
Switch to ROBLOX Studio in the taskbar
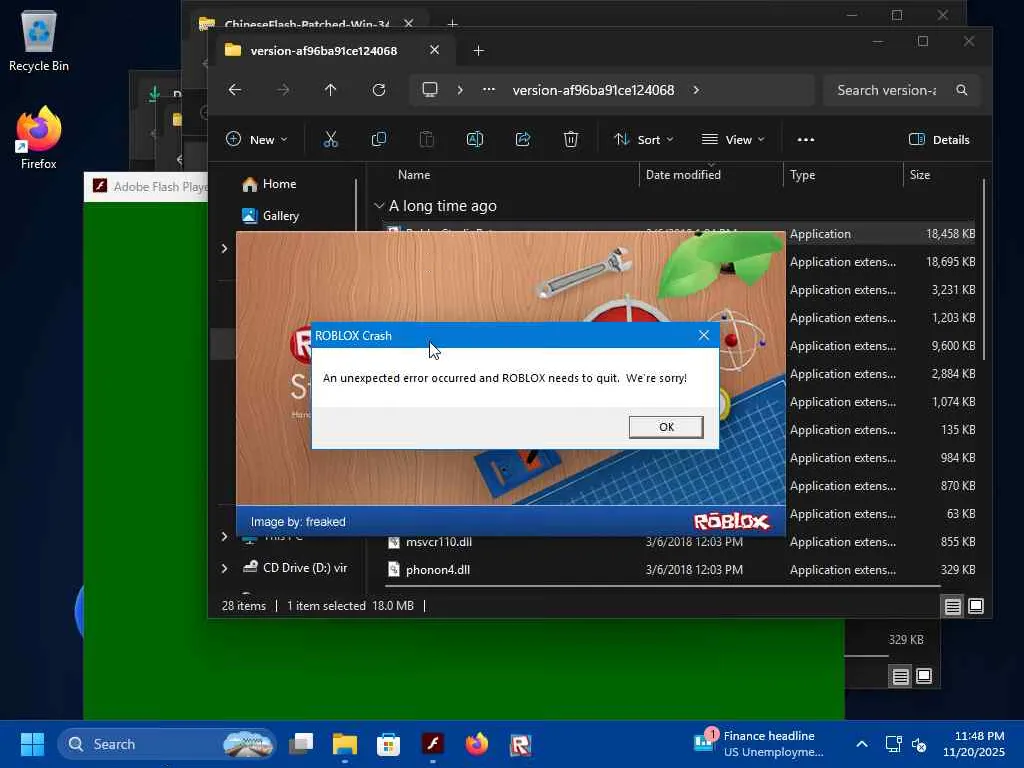click(x=520, y=744)
